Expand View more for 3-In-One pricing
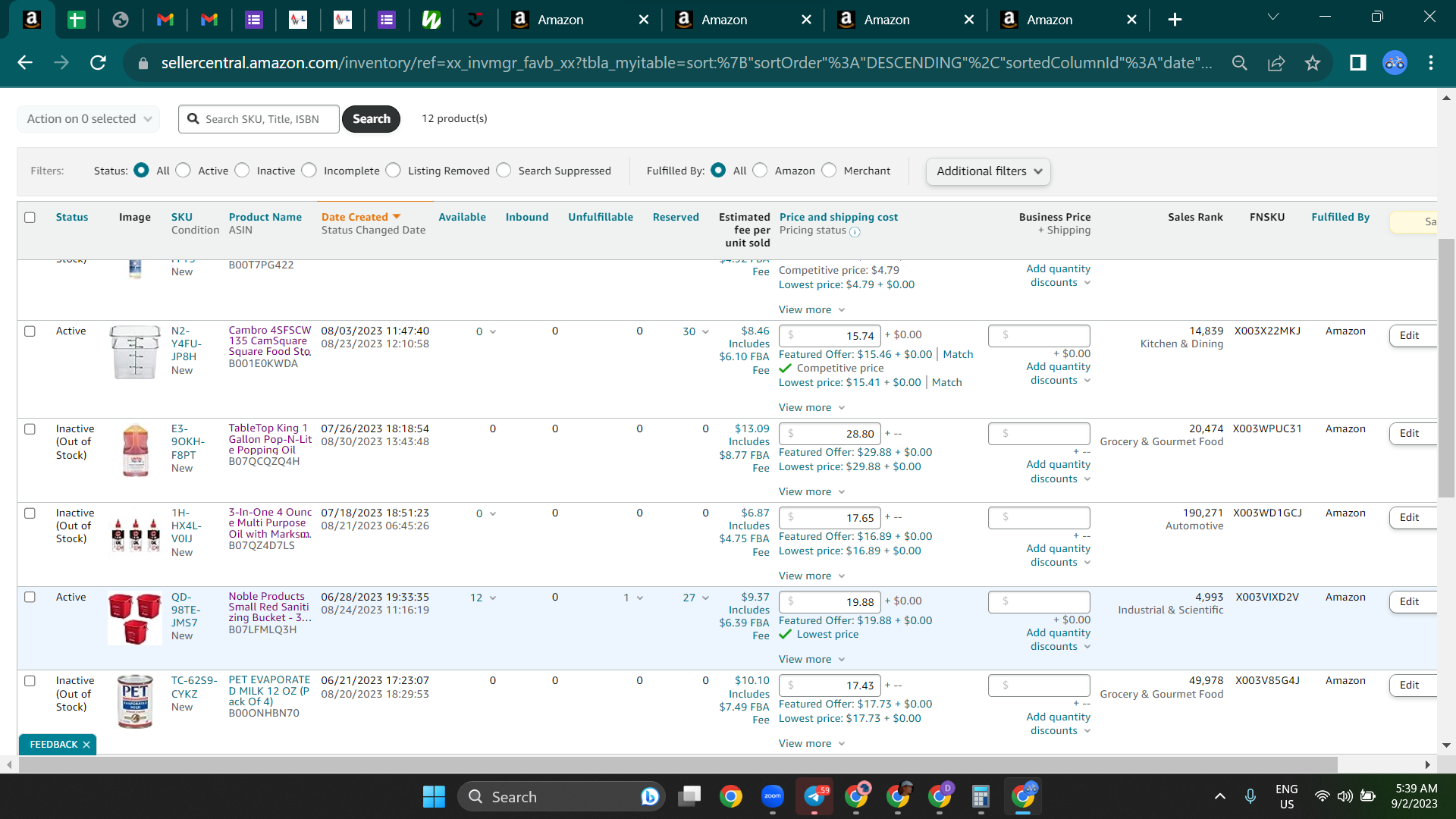Image resolution: width=1456 pixels, height=819 pixels. pyautogui.click(x=811, y=576)
